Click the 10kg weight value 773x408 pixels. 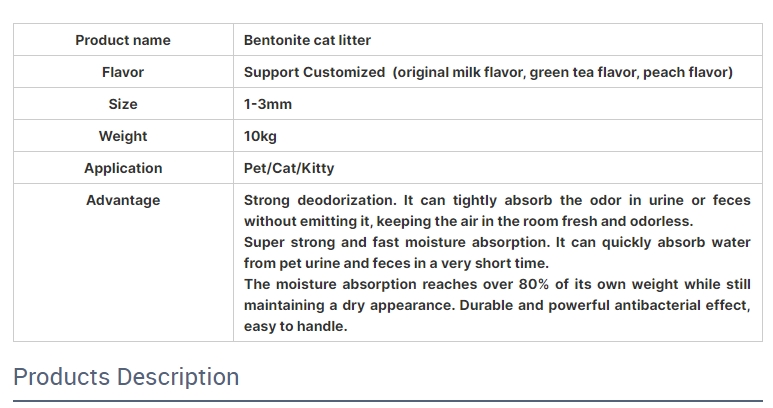[x=260, y=136]
